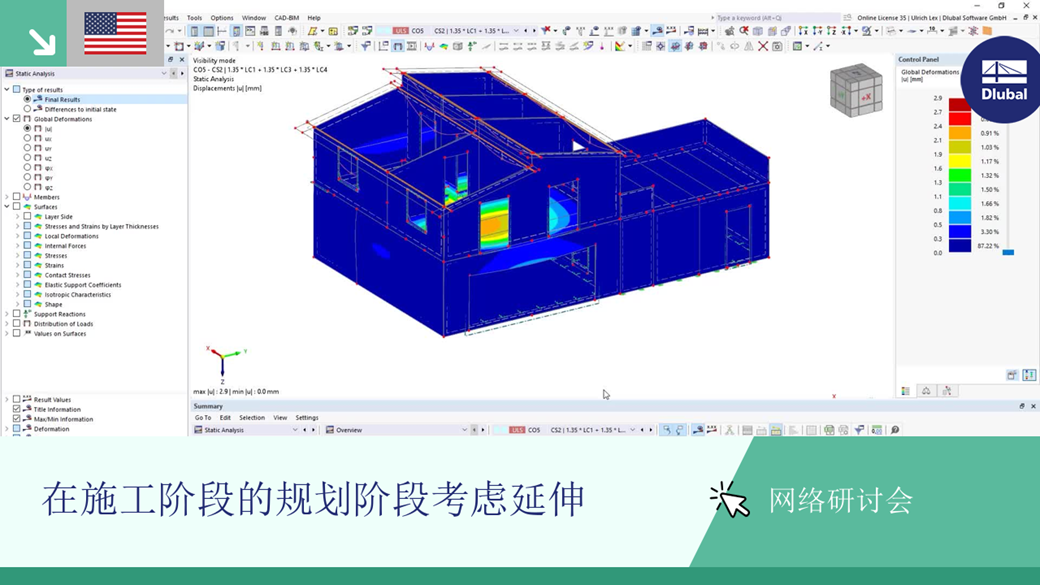The image size is (1040, 585).
Task: Open Go To menu in Summary panel
Action: [x=203, y=418]
